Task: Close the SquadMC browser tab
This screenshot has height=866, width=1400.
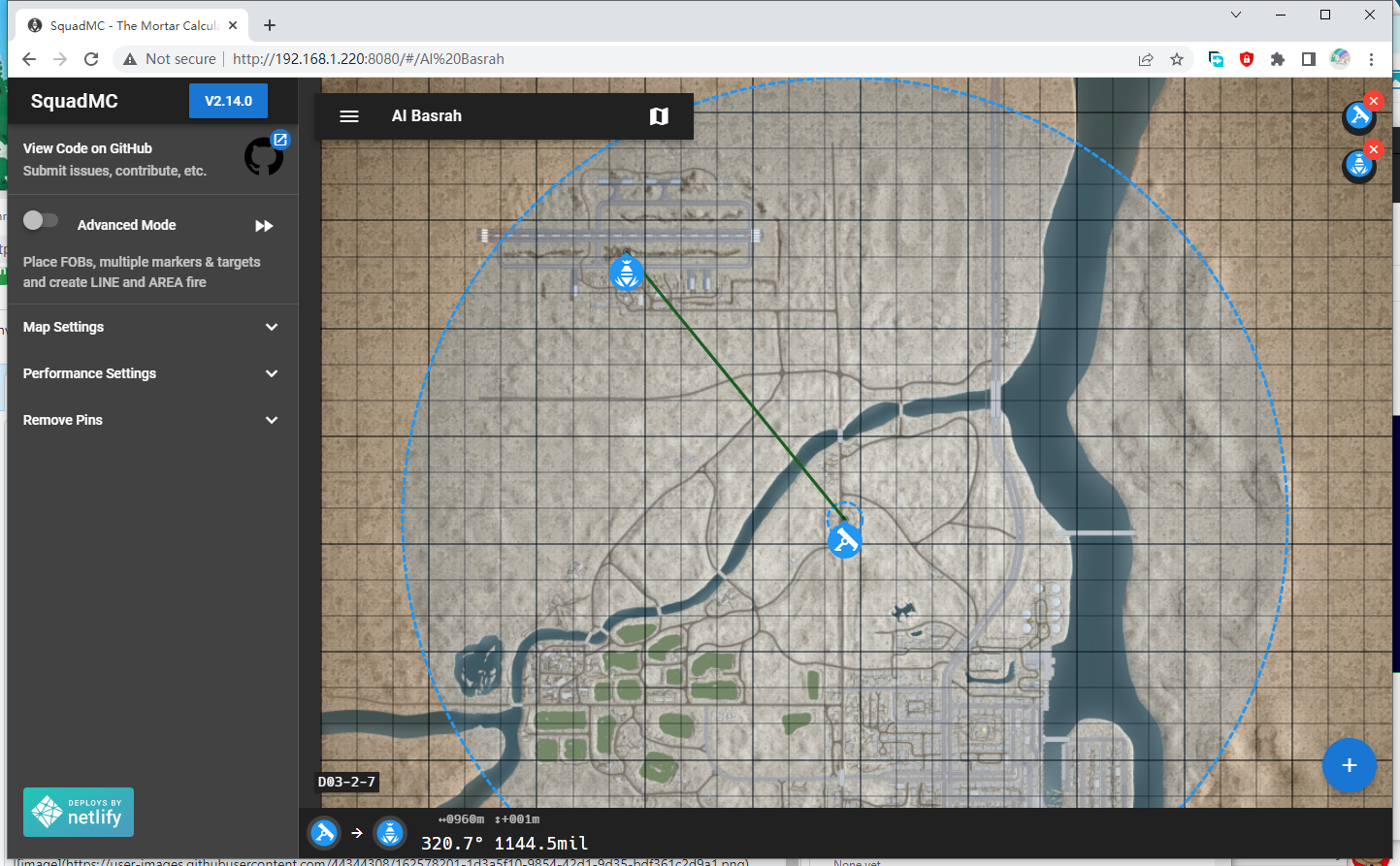Action: pos(233,25)
